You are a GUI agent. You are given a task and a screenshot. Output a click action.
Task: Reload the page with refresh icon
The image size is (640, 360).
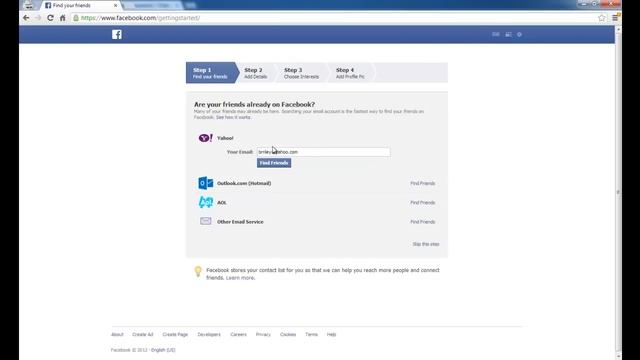pos(50,18)
